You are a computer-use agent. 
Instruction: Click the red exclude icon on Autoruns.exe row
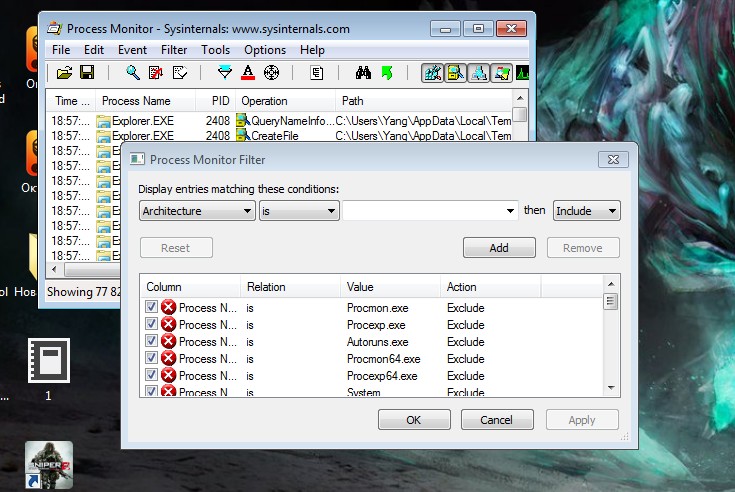(x=168, y=341)
